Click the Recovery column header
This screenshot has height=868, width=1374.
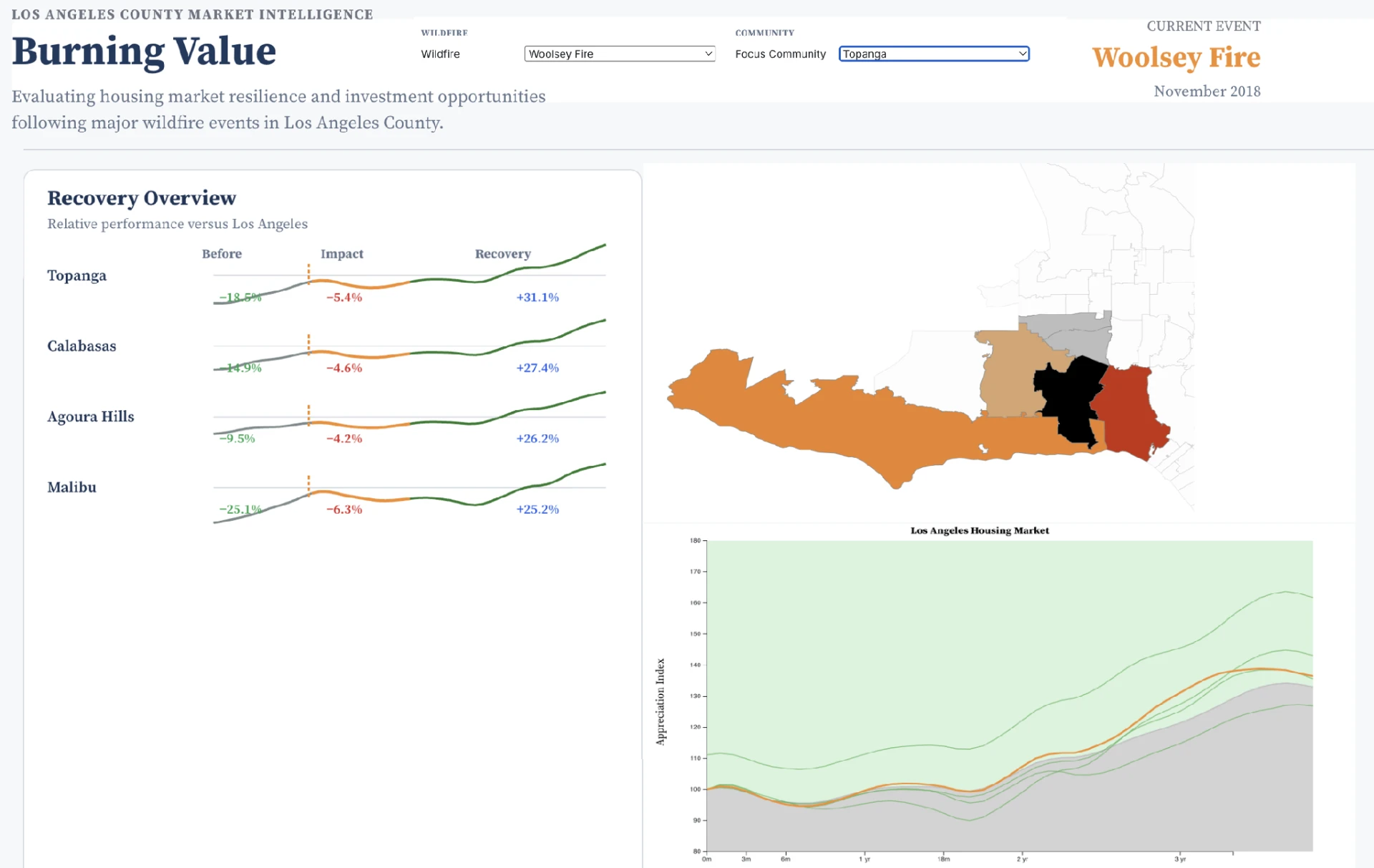(503, 254)
